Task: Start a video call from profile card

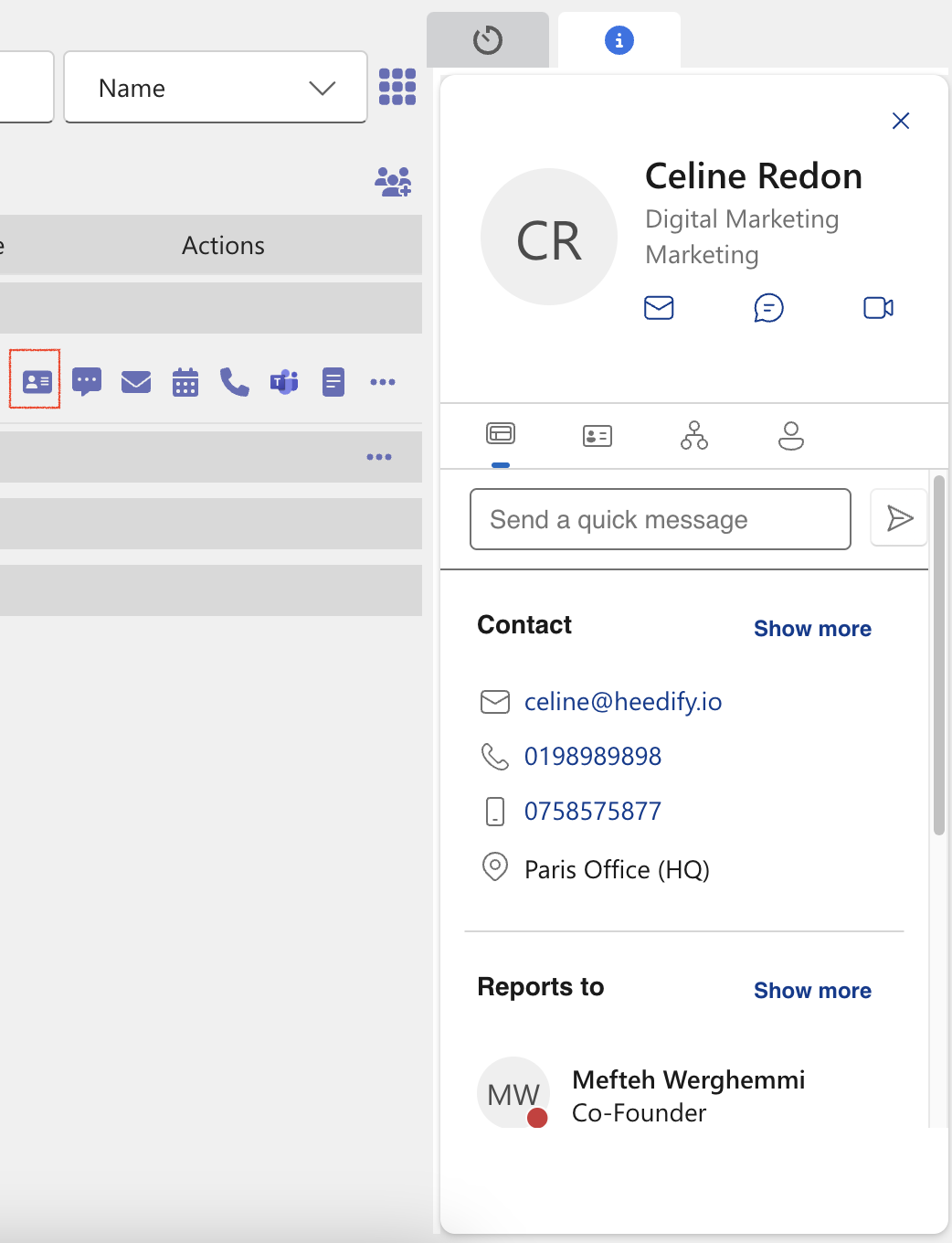Action: pos(879,308)
